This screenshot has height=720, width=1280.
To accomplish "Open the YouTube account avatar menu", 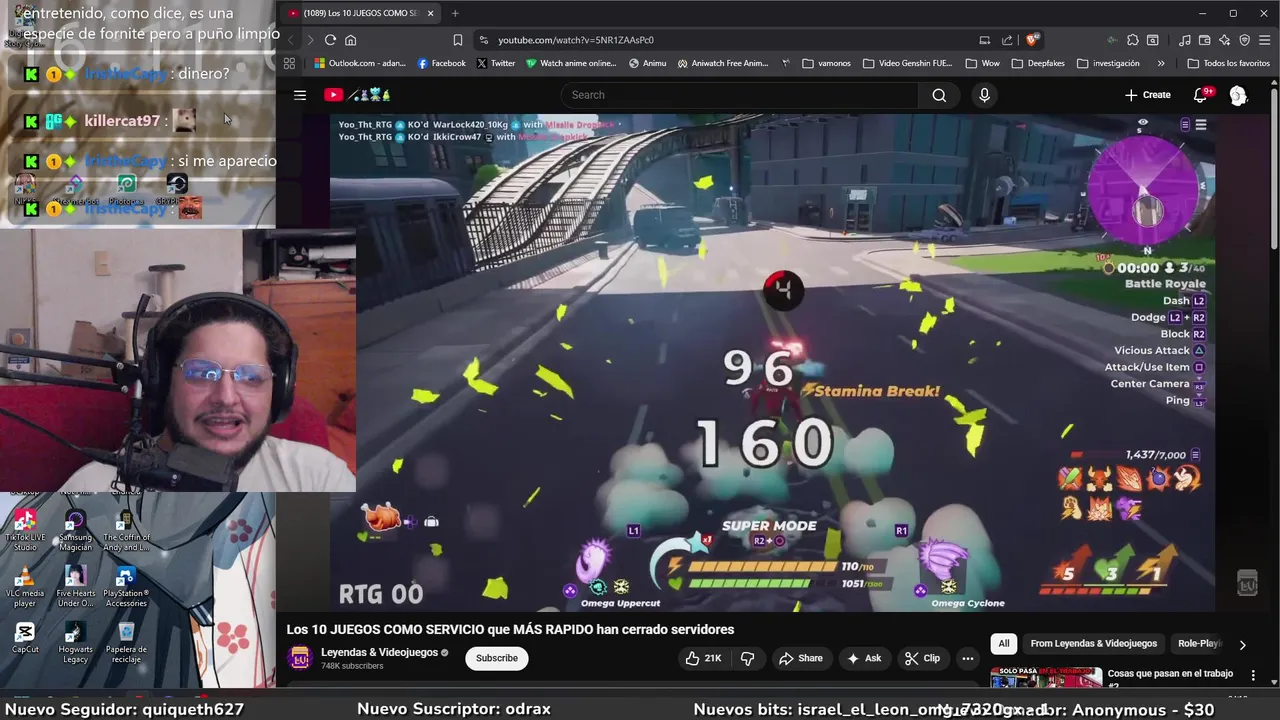I will (1238, 95).
